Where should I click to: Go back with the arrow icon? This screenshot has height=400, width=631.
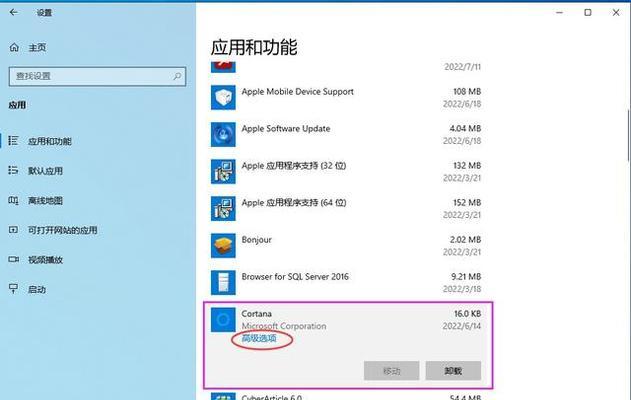tap(14, 12)
